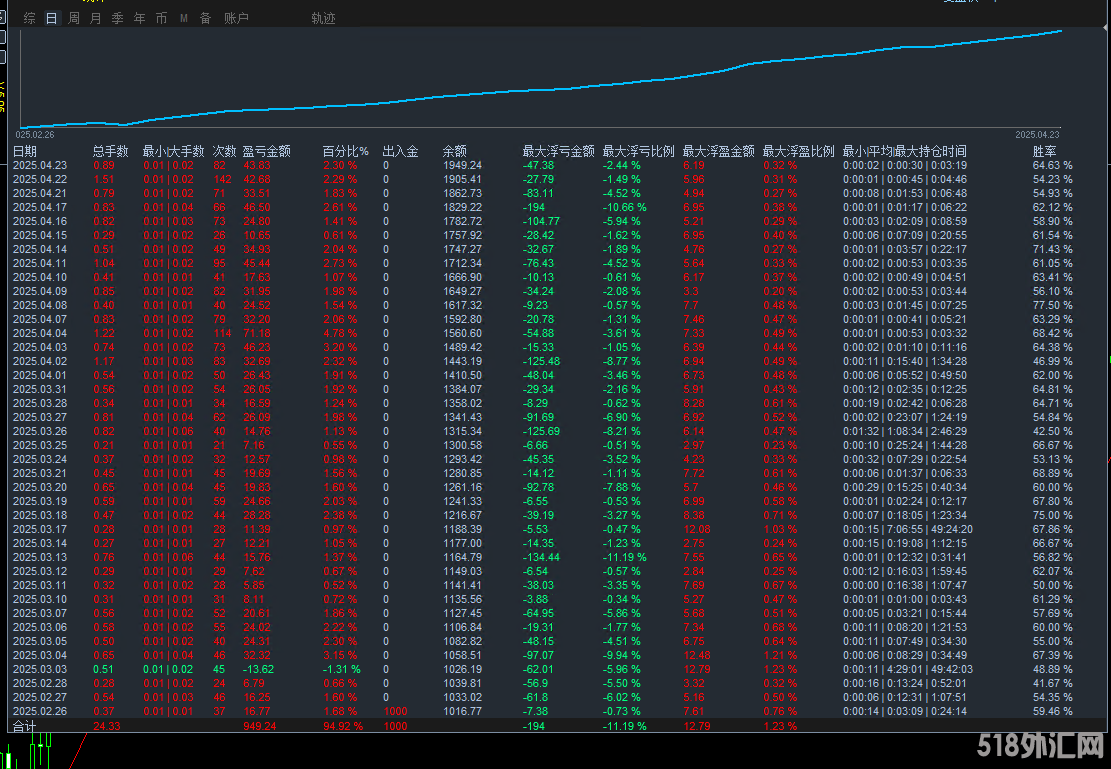Click the 最小|平均|最大持仓时间 column header
This screenshot has height=769, width=1111.
(x=905, y=151)
